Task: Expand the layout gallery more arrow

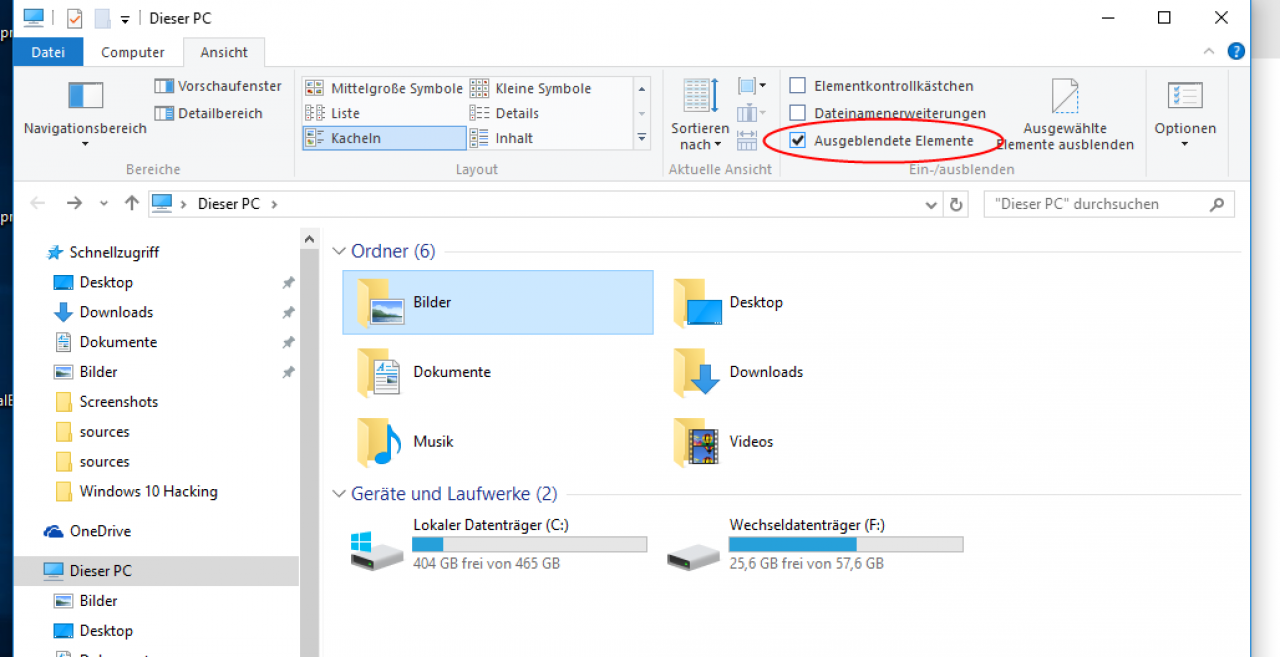Action: coord(642,138)
